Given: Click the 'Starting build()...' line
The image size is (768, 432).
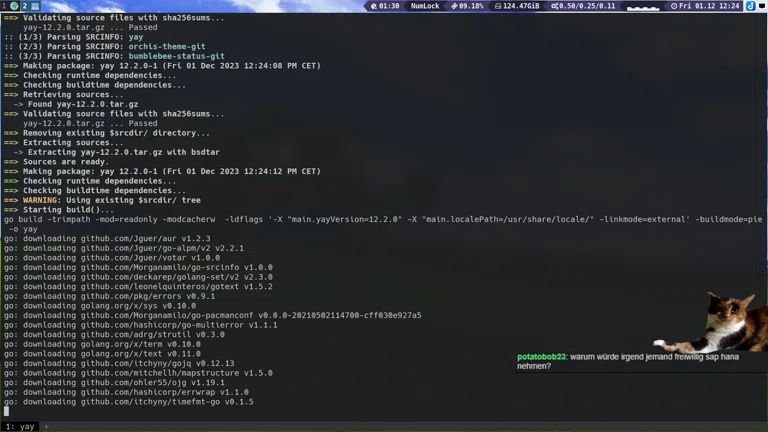Looking at the screenshot, I should (x=59, y=210).
